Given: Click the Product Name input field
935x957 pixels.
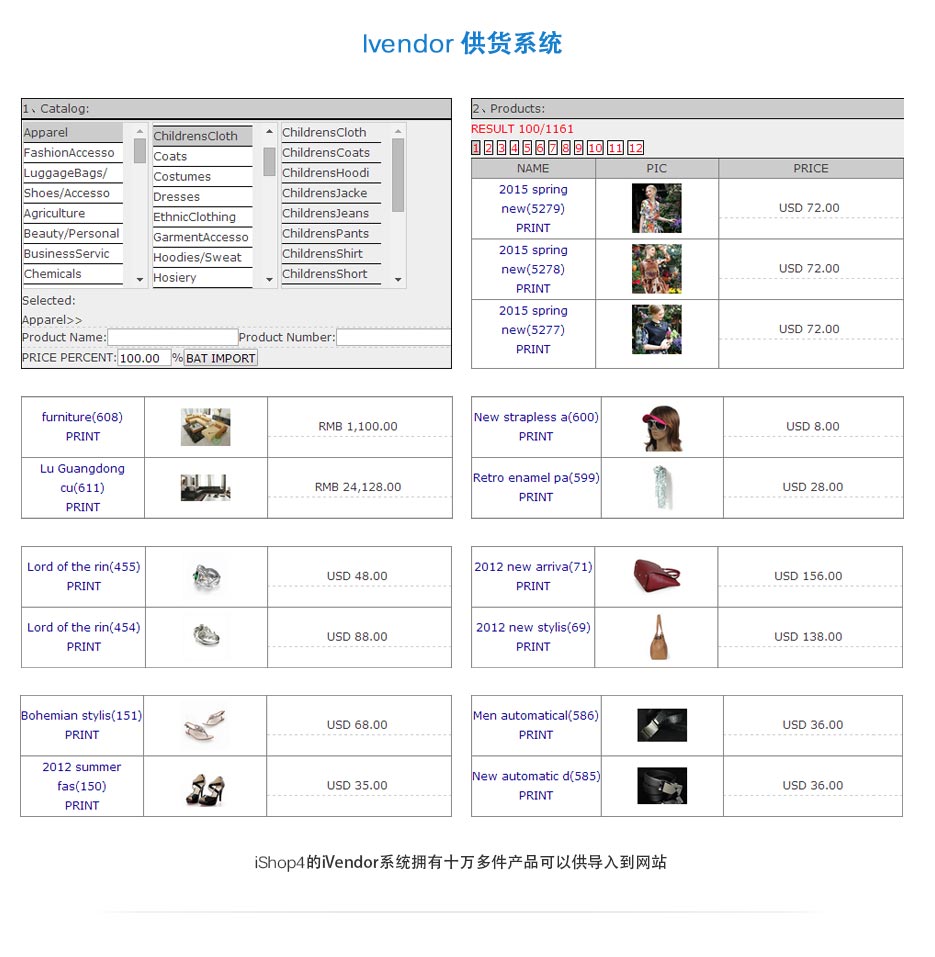Looking at the screenshot, I should tap(172, 338).
